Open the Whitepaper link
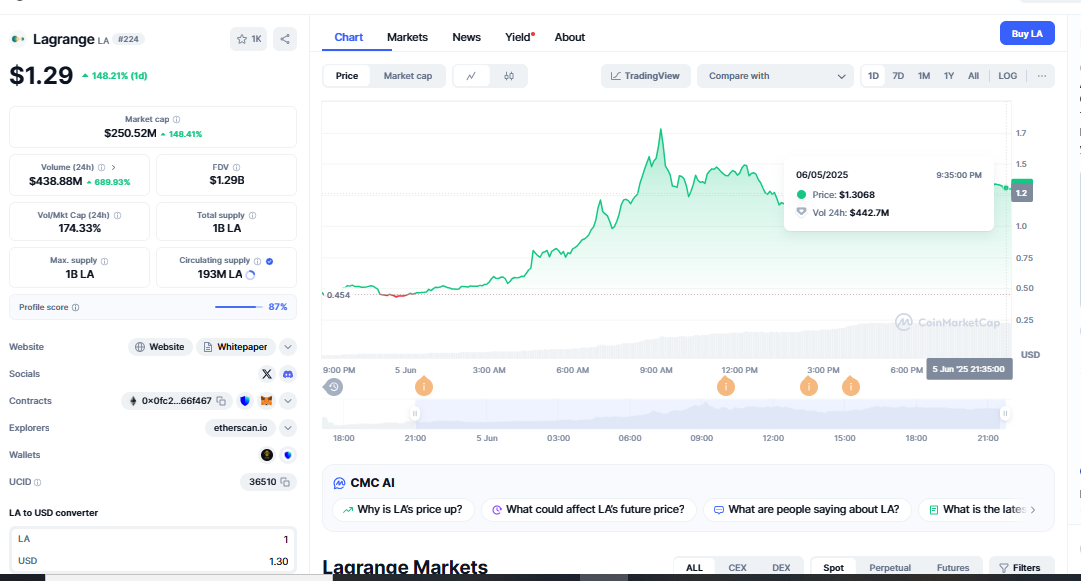Screen dimensions: 1081x581 (236, 347)
